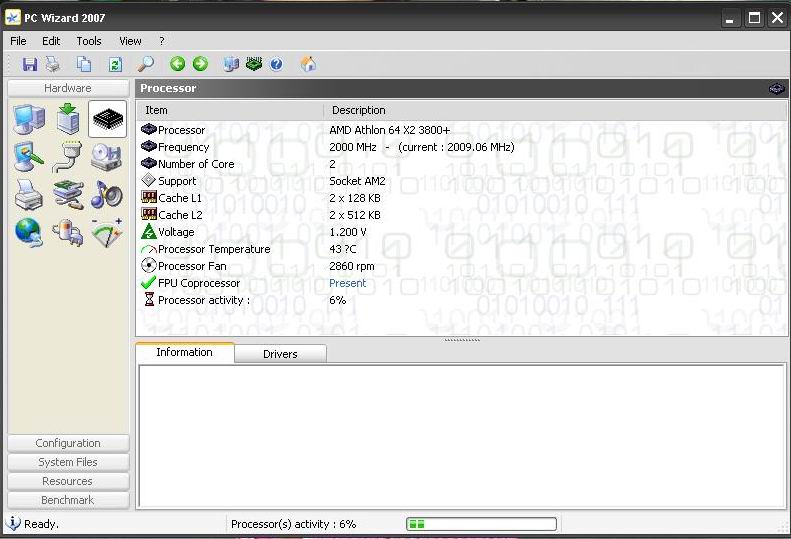Open the Mainboard icon with green arrow
The height and width of the screenshot is (539, 791).
(68, 119)
